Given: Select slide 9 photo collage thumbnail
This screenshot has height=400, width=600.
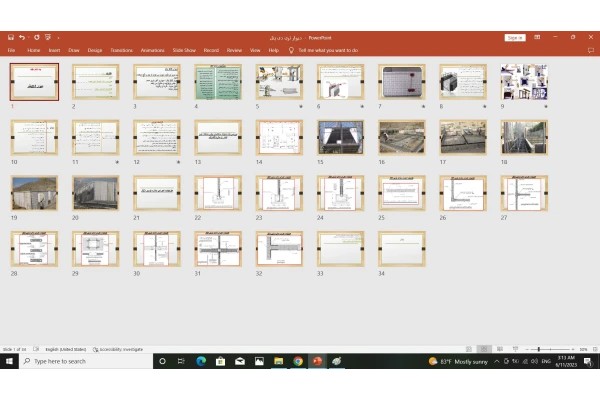Looking at the screenshot, I should pyautogui.click(x=524, y=82).
